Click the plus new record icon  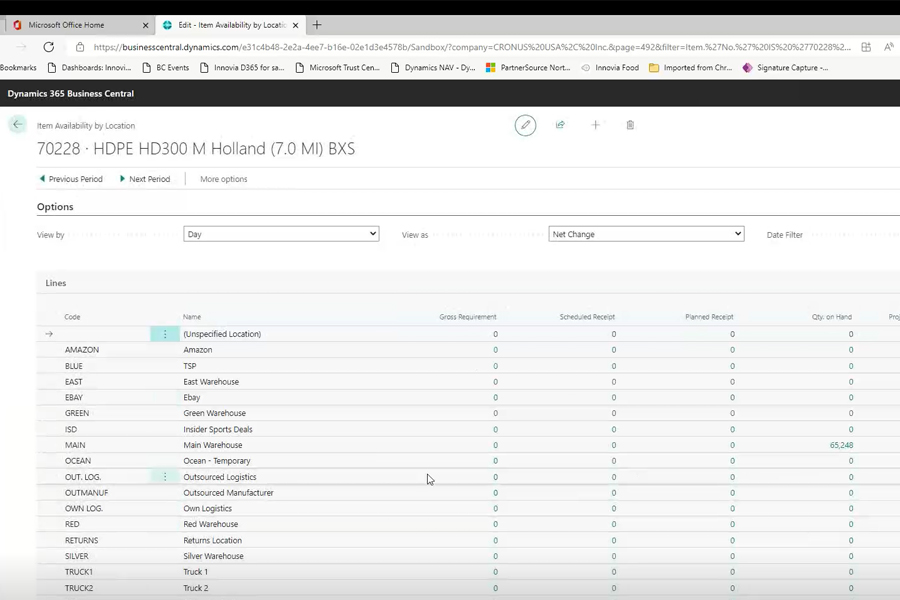(x=595, y=125)
